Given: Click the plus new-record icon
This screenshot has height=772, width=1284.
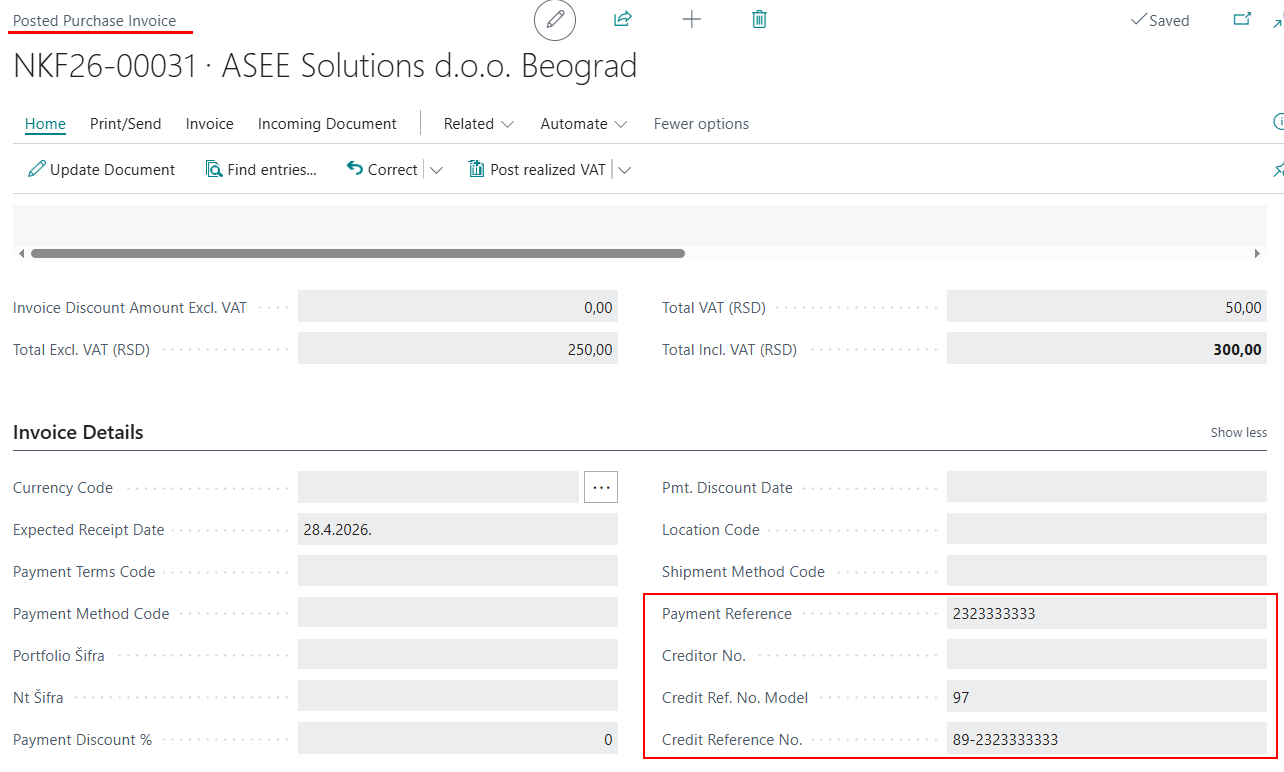Looking at the screenshot, I should pos(691,19).
